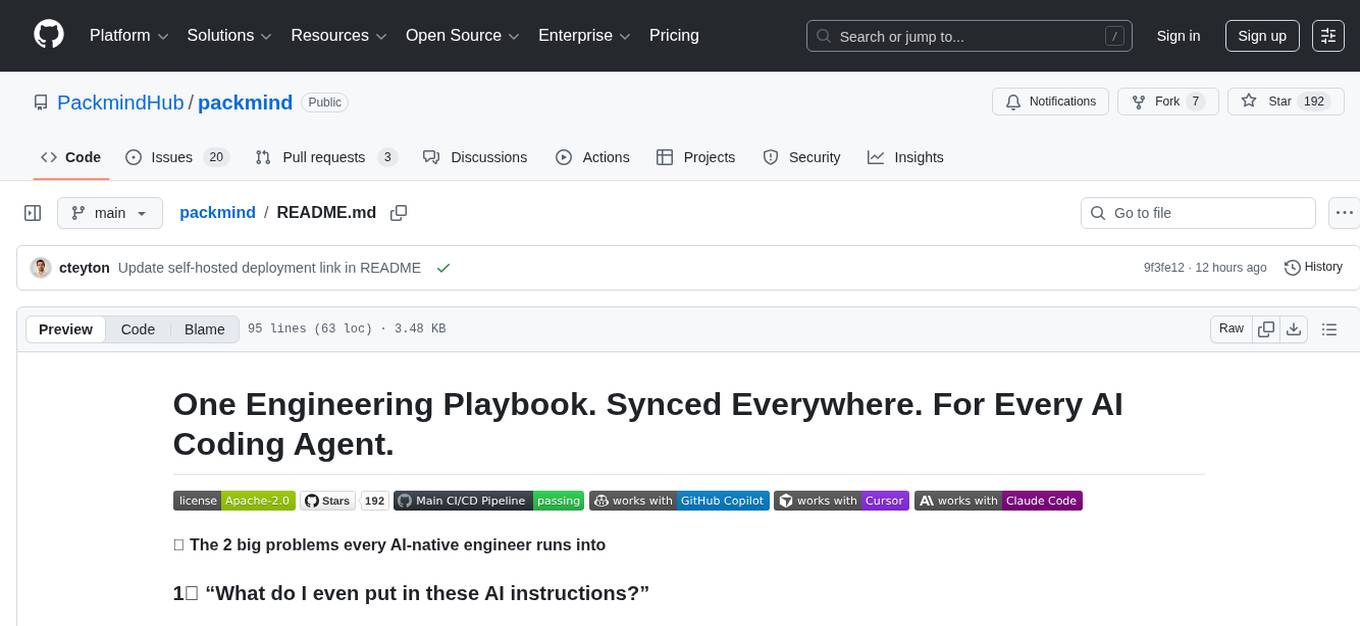Click the verified commit checkmark
The width and height of the screenshot is (1360, 626).
[443, 267]
